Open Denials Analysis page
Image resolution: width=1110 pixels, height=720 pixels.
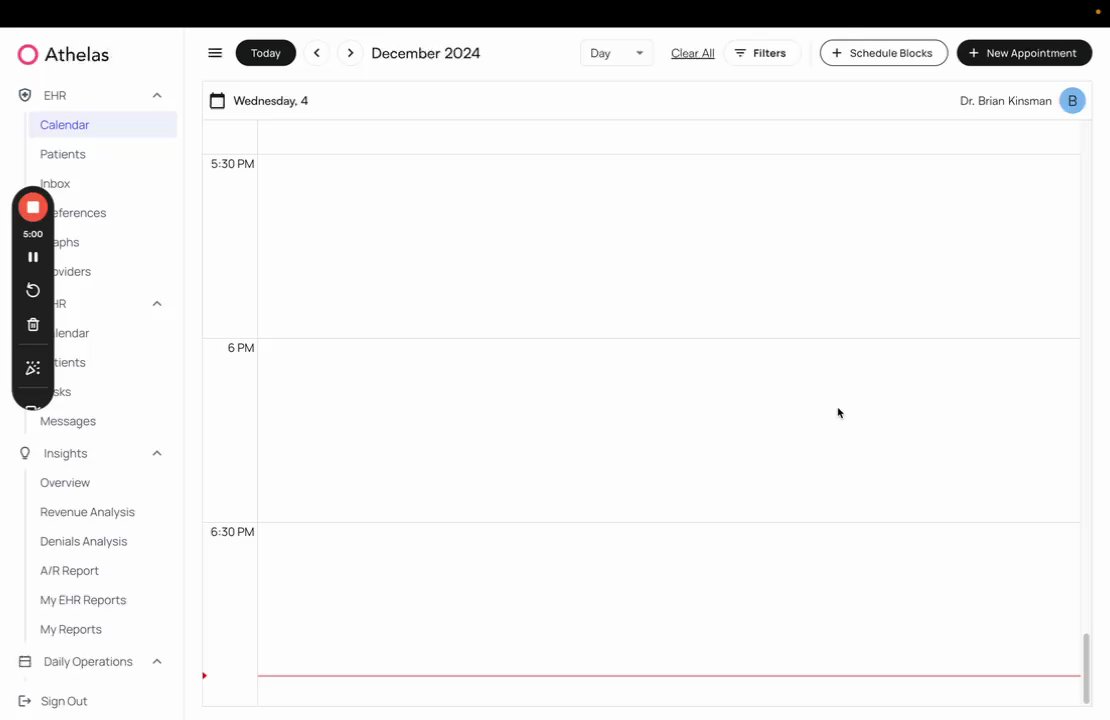(x=84, y=542)
